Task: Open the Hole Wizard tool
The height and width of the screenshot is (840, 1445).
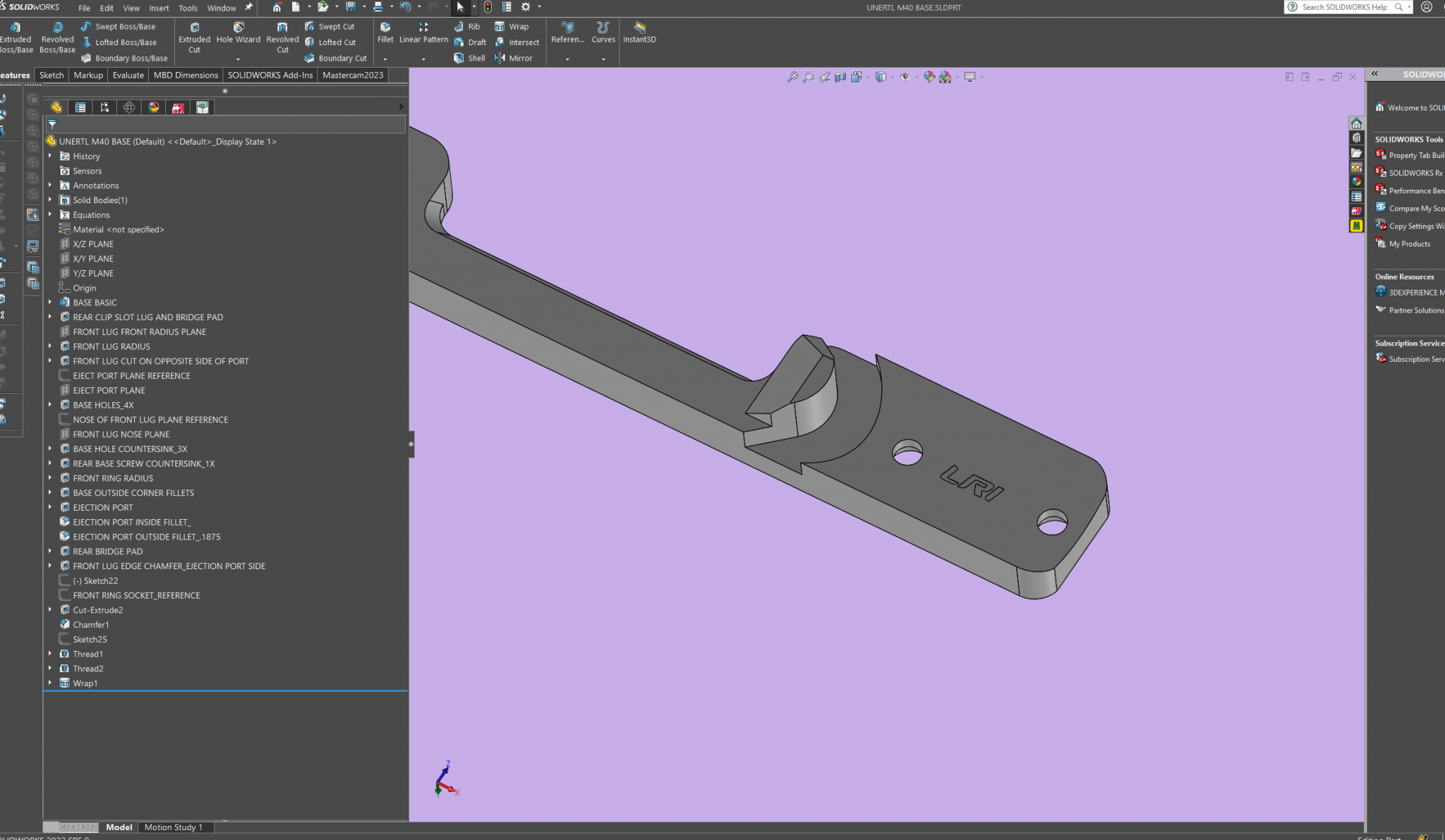Action: pos(238,32)
